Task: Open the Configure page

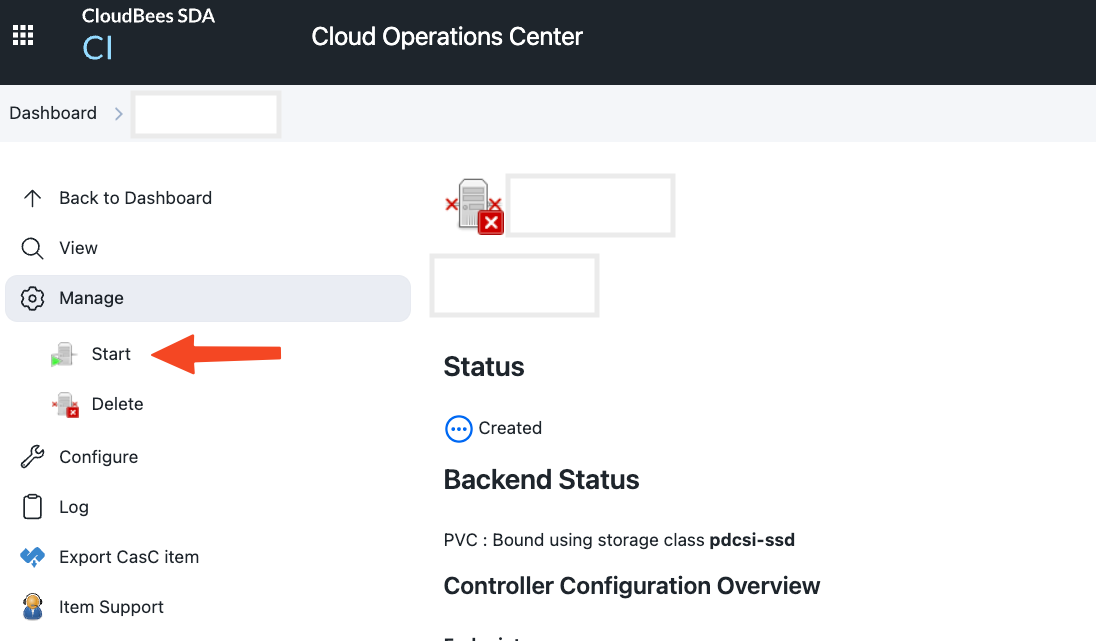Action: tap(99, 457)
